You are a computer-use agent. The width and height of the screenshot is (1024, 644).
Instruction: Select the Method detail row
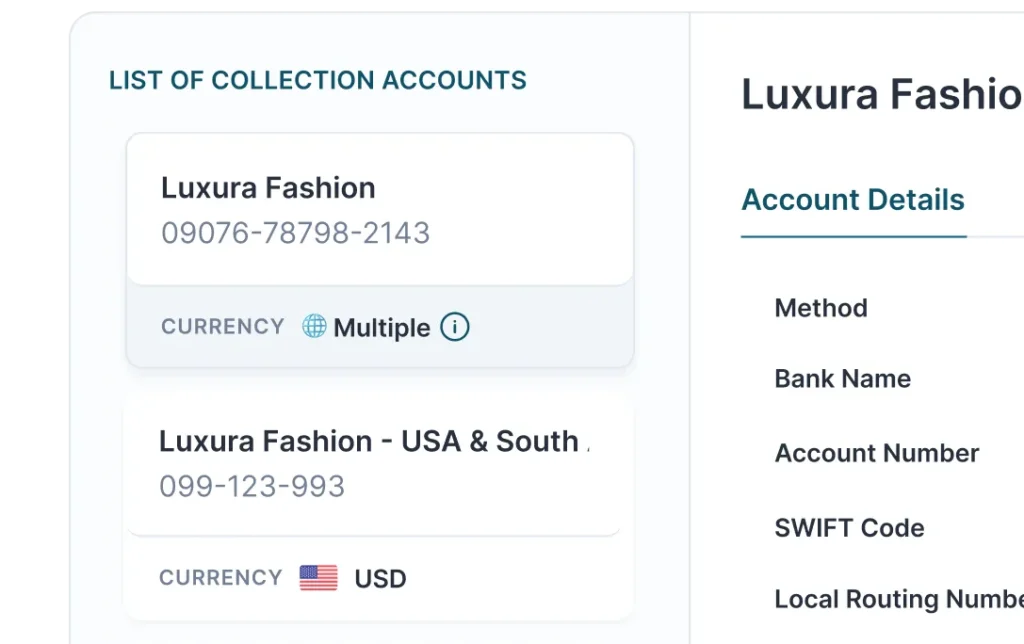pos(821,308)
